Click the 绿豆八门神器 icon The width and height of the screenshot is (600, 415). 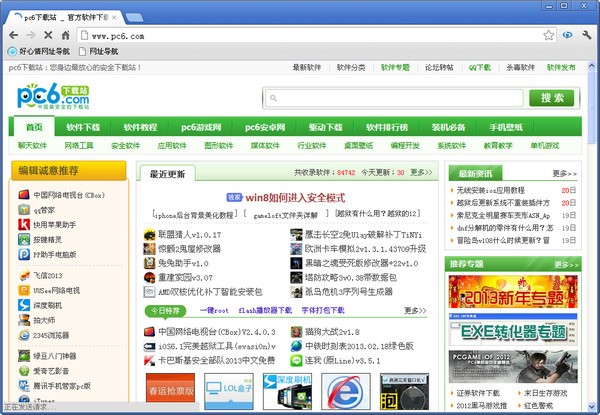[24, 356]
